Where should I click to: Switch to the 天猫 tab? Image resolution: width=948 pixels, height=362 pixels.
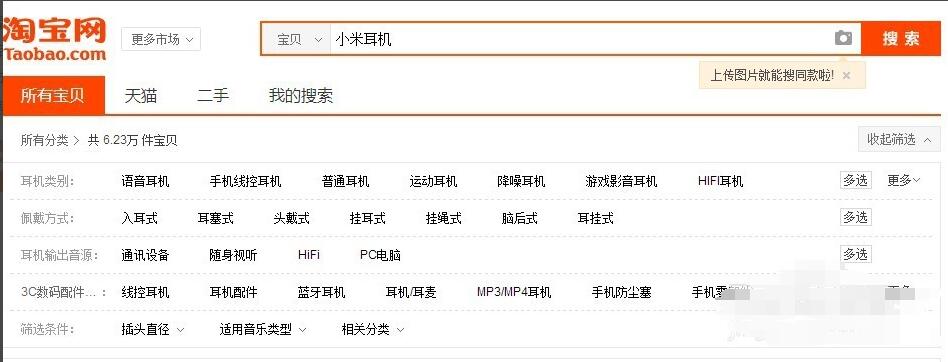point(141,95)
